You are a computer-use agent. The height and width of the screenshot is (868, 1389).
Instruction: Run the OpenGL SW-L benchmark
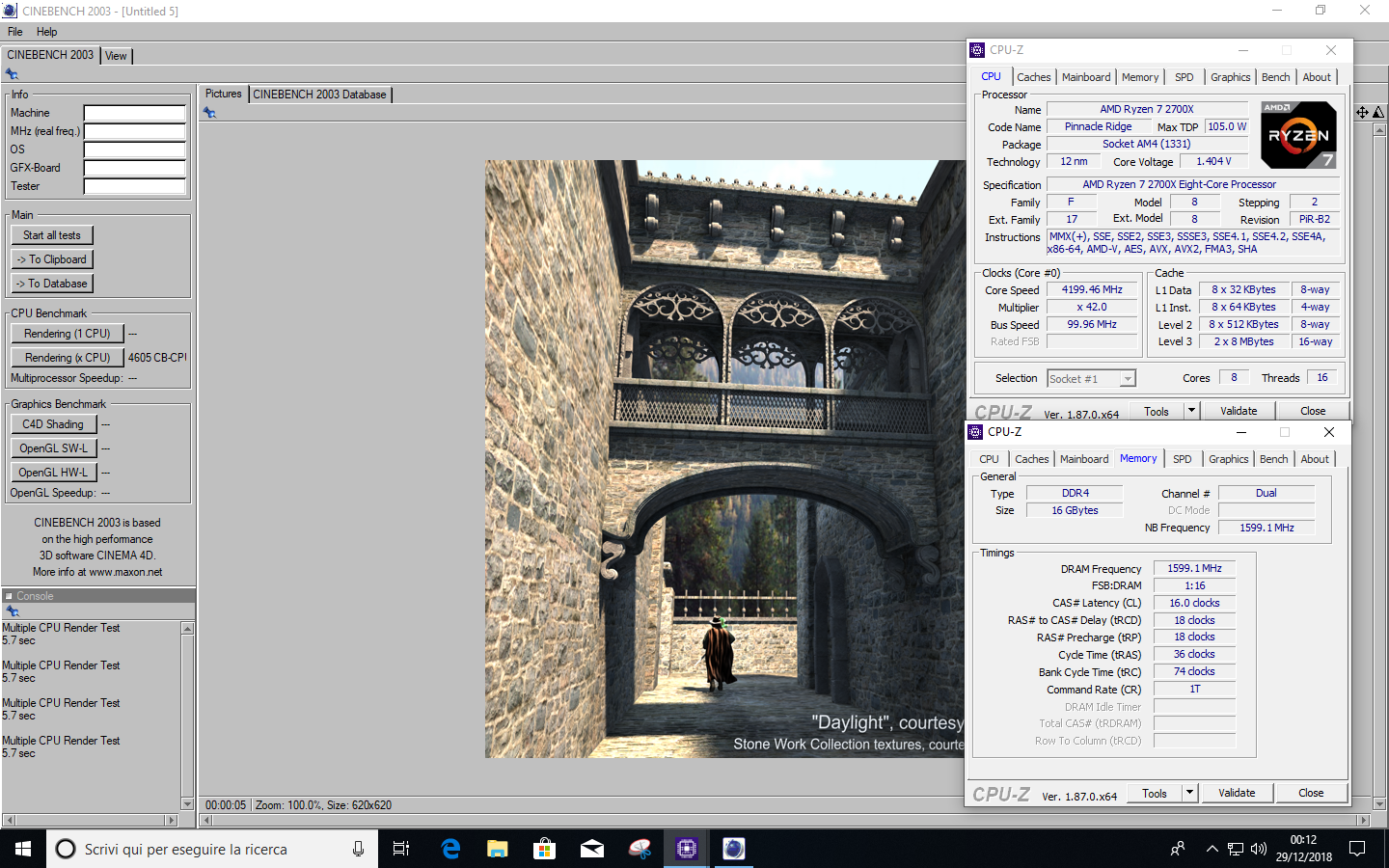click(x=53, y=448)
